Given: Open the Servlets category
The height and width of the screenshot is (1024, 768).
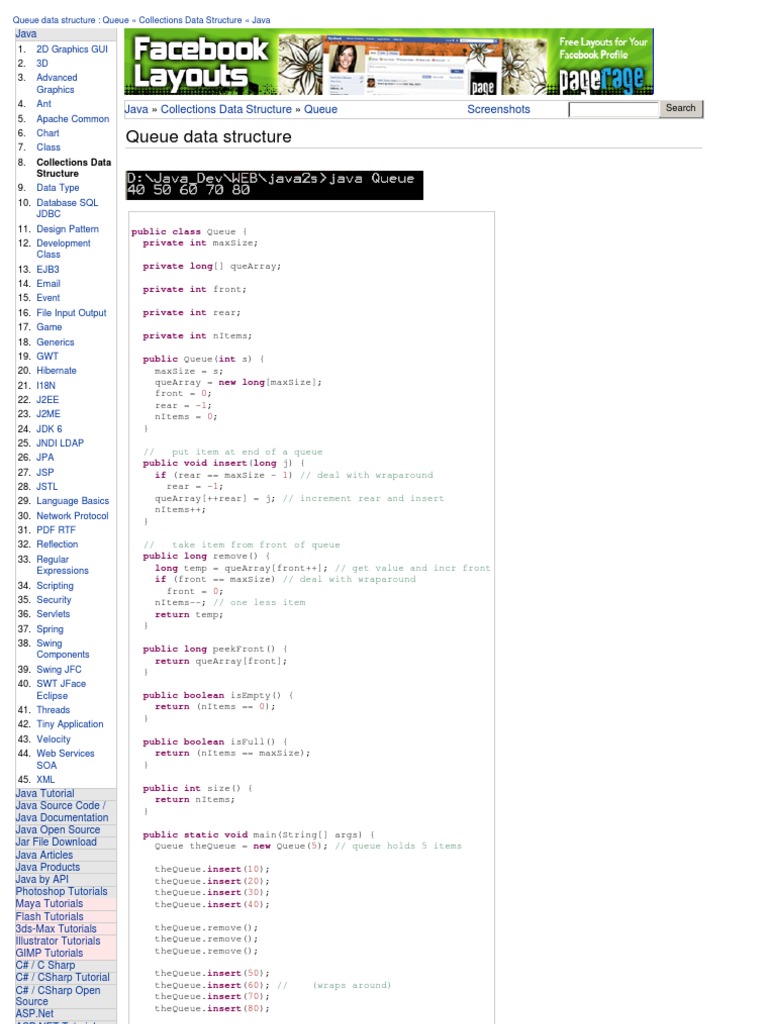Looking at the screenshot, I should coord(53,614).
